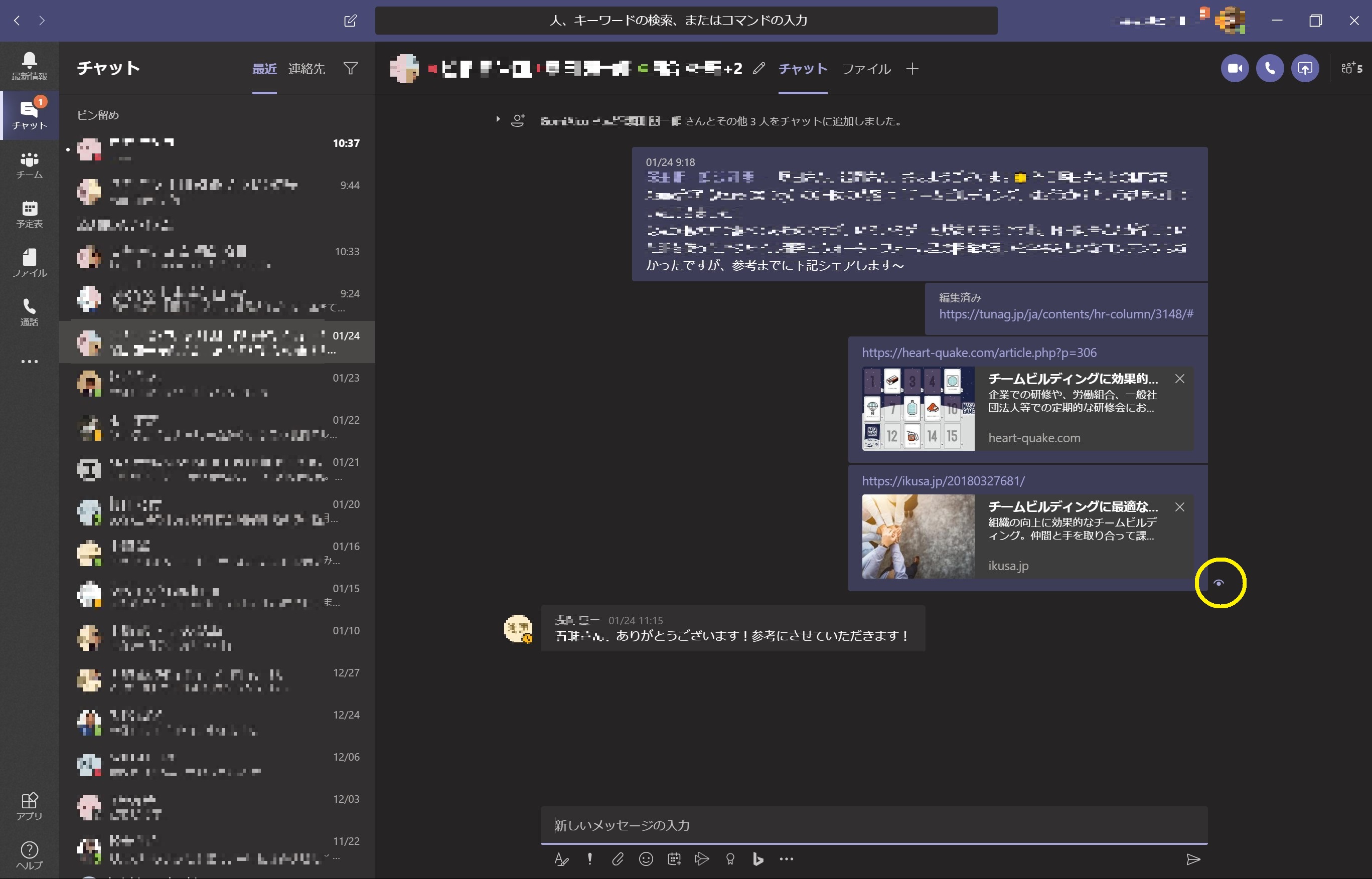Open the message format options icon

(561, 859)
